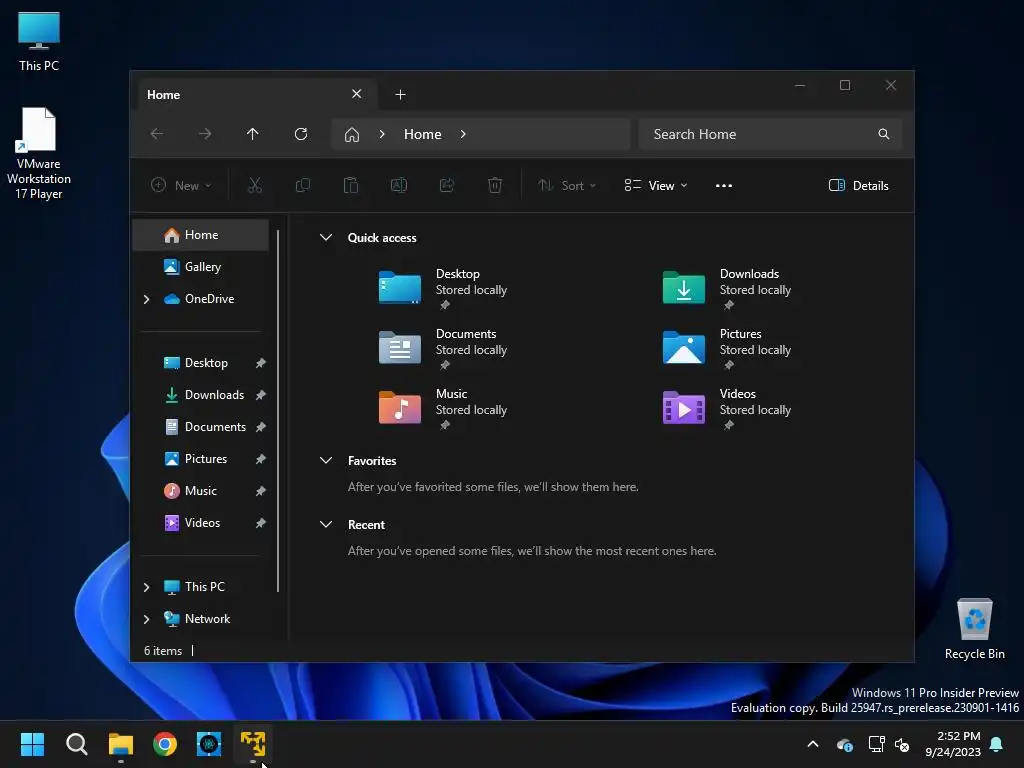
Task: Click pin icon next to sidebar Documents
Action: click(260, 427)
